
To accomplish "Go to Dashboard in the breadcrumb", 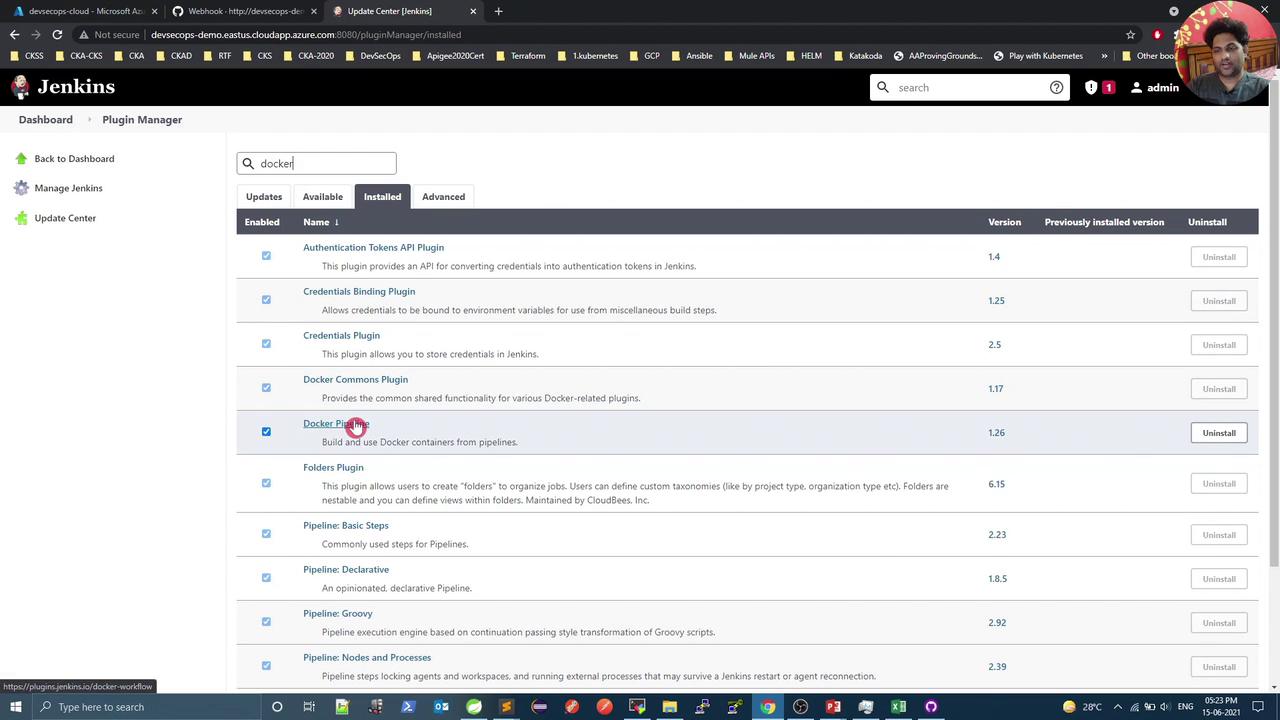I will click(45, 120).
